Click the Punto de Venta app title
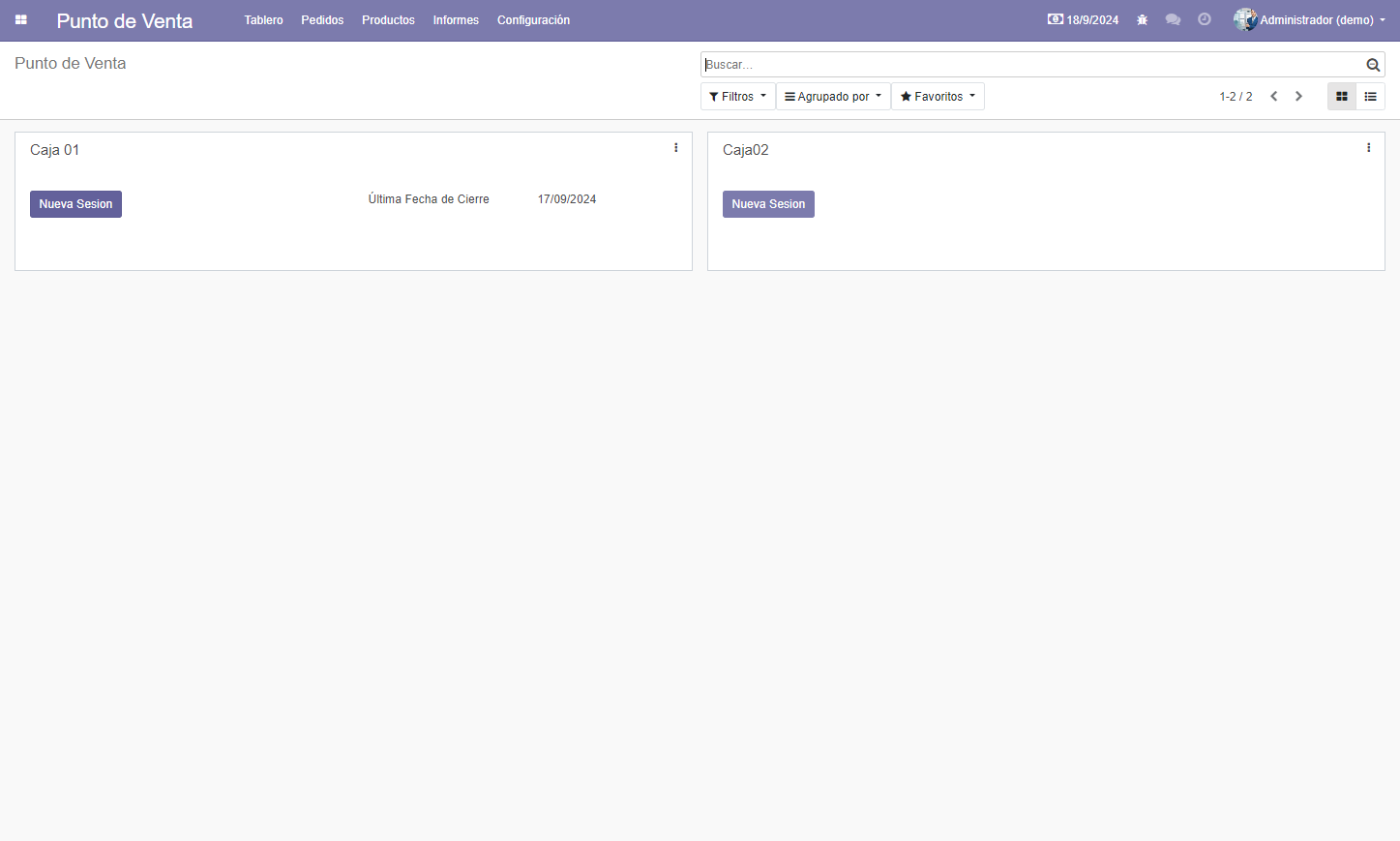The height and width of the screenshot is (841, 1400). tap(125, 21)
